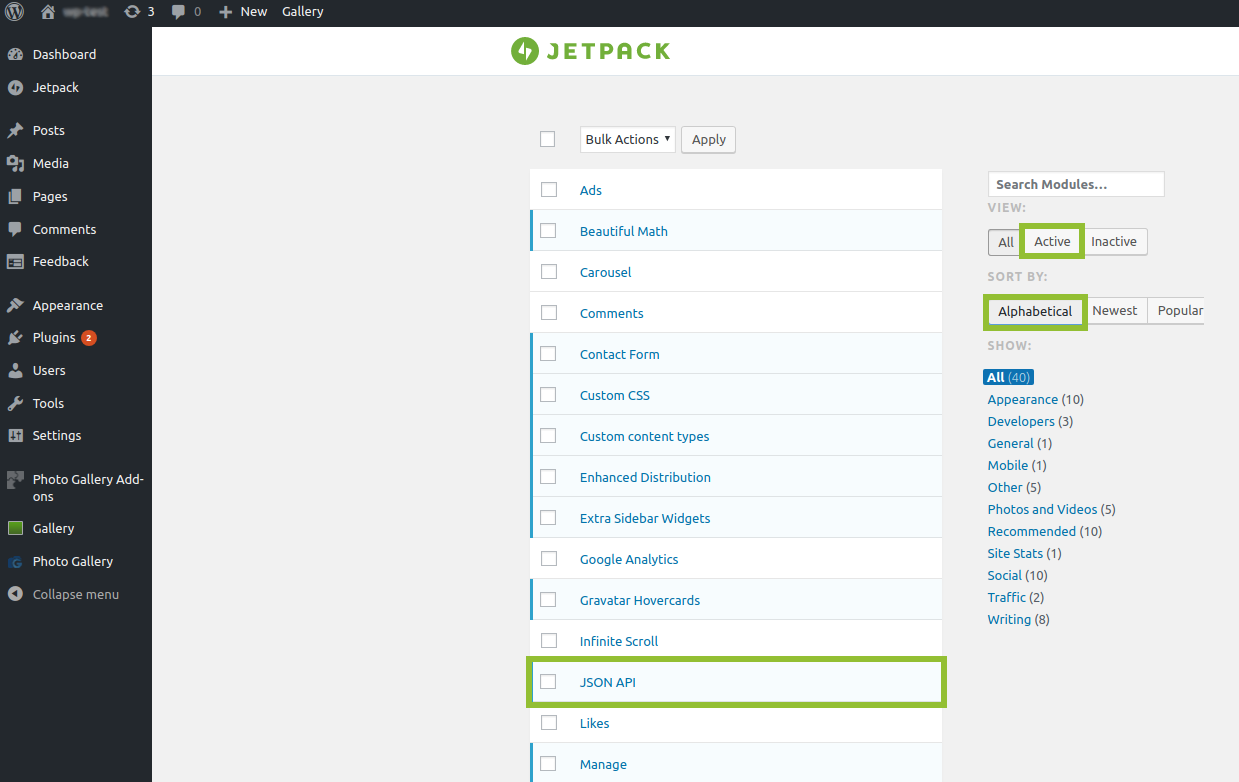The height and width of the screenshot is (782, 1239).
Task: Check the Google Analytics checkbox
Action: [548, 558]
